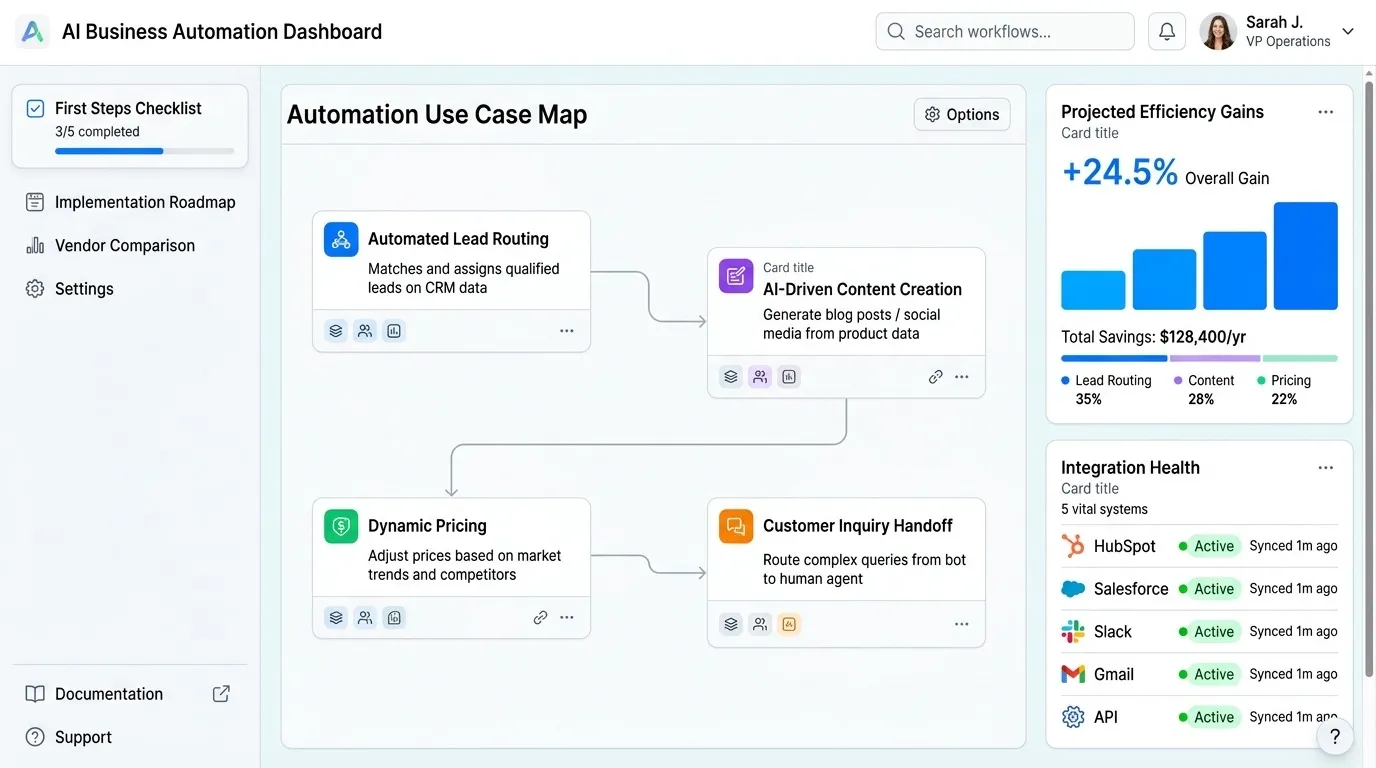The image size is (1376, 768).
Task: Open the help question mark button
Action: [1335, 737]
